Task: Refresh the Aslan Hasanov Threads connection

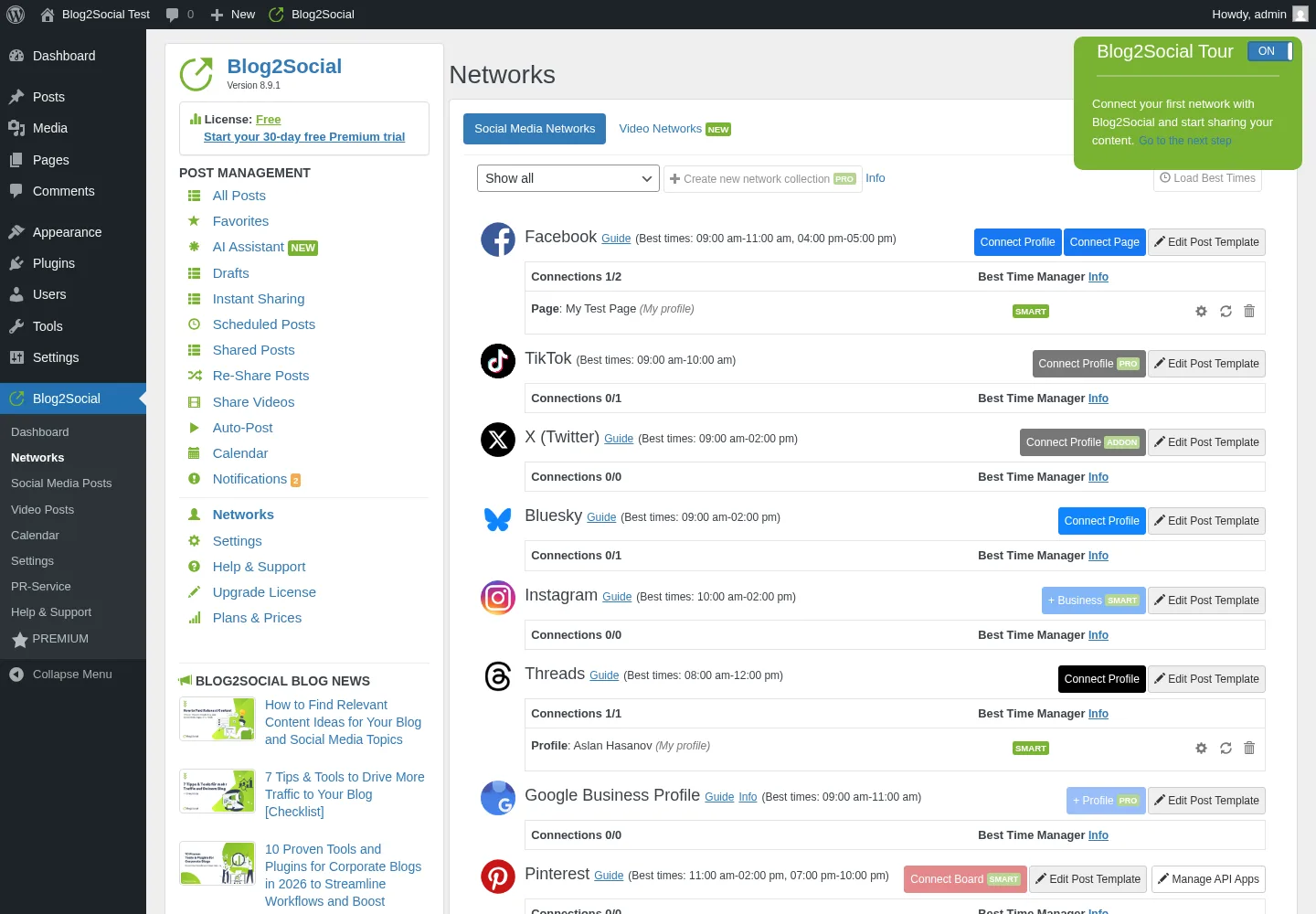Action: click(x=1226, y=749)
